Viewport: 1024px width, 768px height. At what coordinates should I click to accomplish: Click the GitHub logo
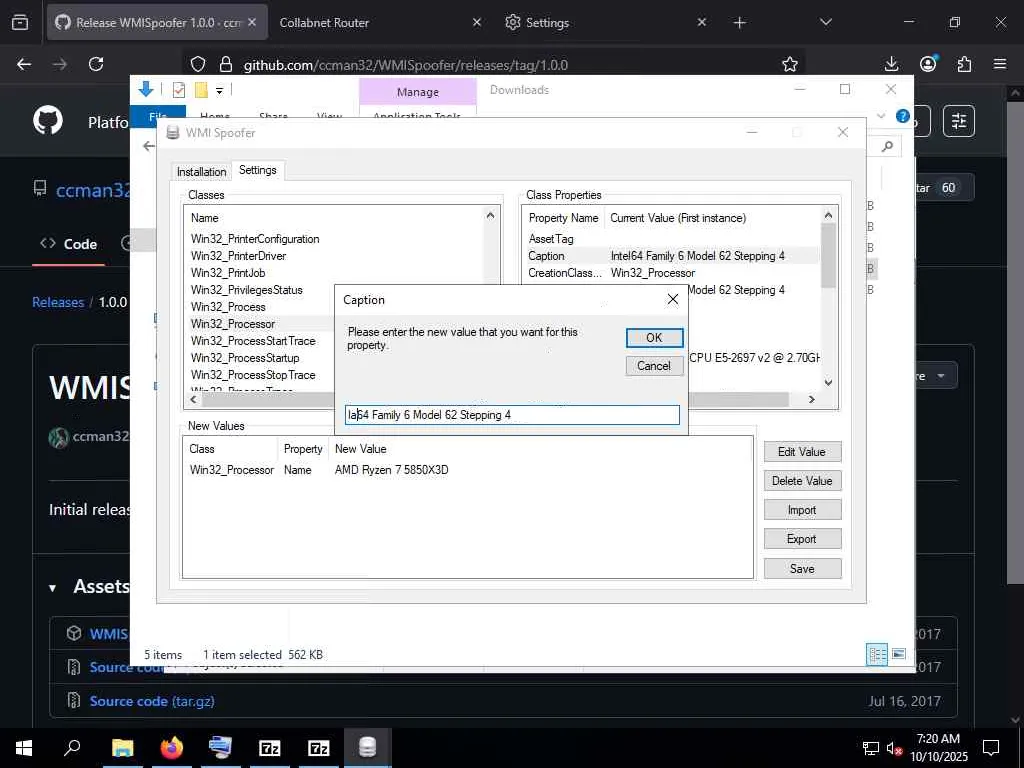48,121
